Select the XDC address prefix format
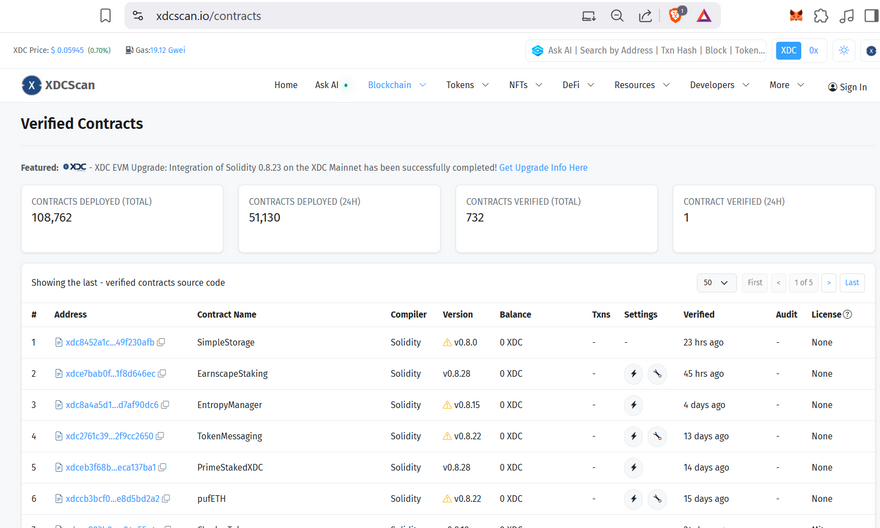The height and width of the screenshot is (528, 880). (789, 50)
